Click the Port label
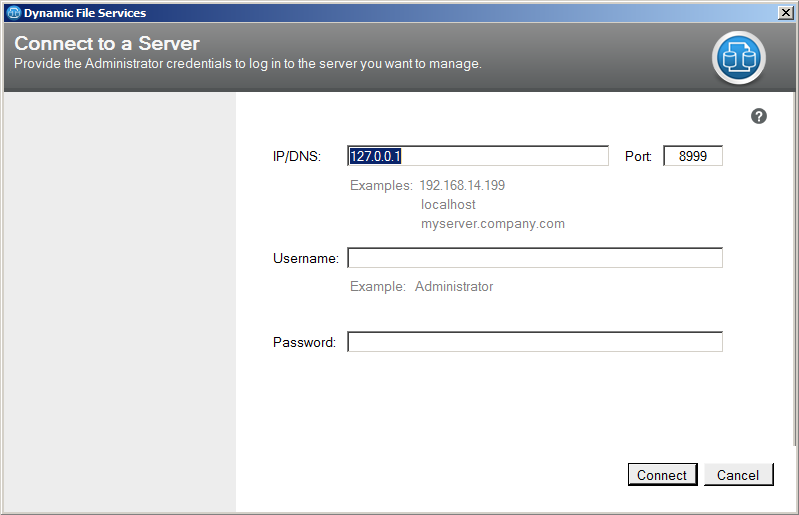Viewport: 799px width, 515px height. (x=638, y=156)
